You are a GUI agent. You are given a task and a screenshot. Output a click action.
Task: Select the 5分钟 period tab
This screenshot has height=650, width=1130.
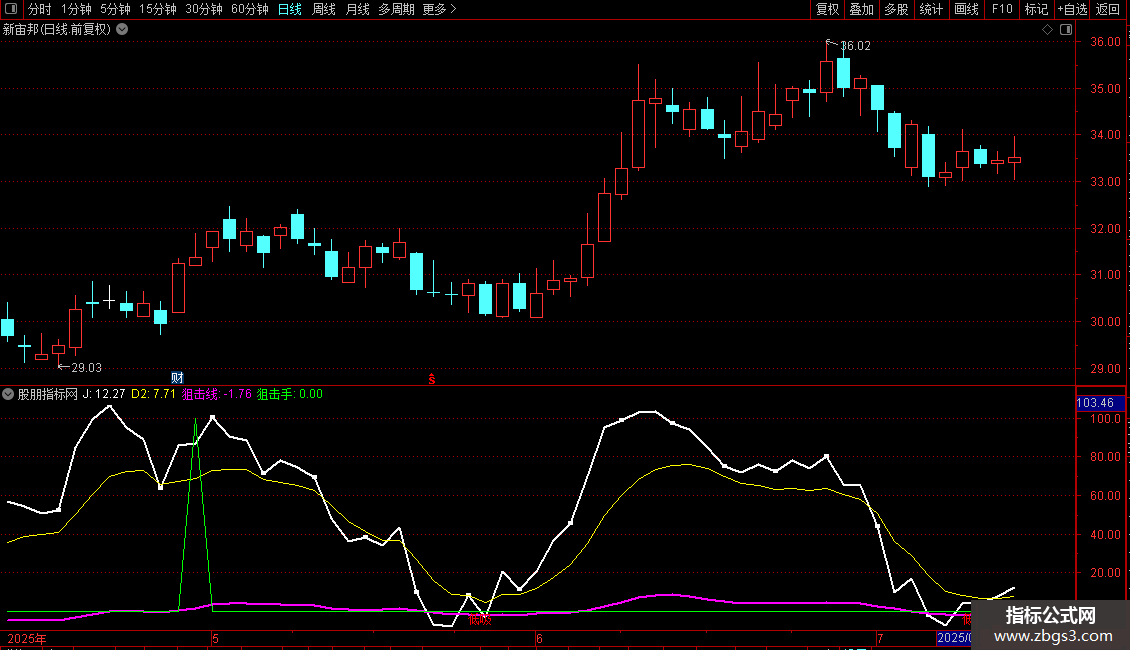pos(115,9)
